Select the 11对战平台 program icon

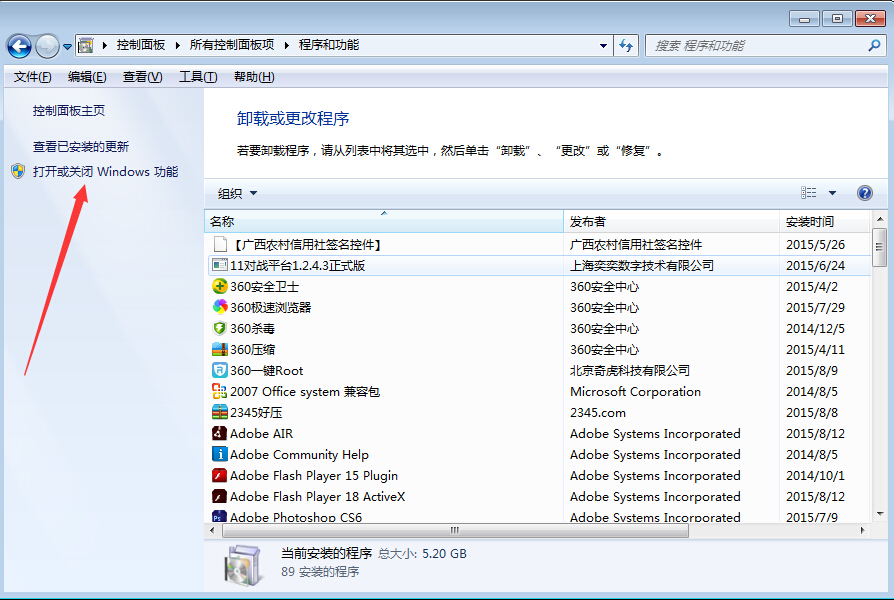220,265
